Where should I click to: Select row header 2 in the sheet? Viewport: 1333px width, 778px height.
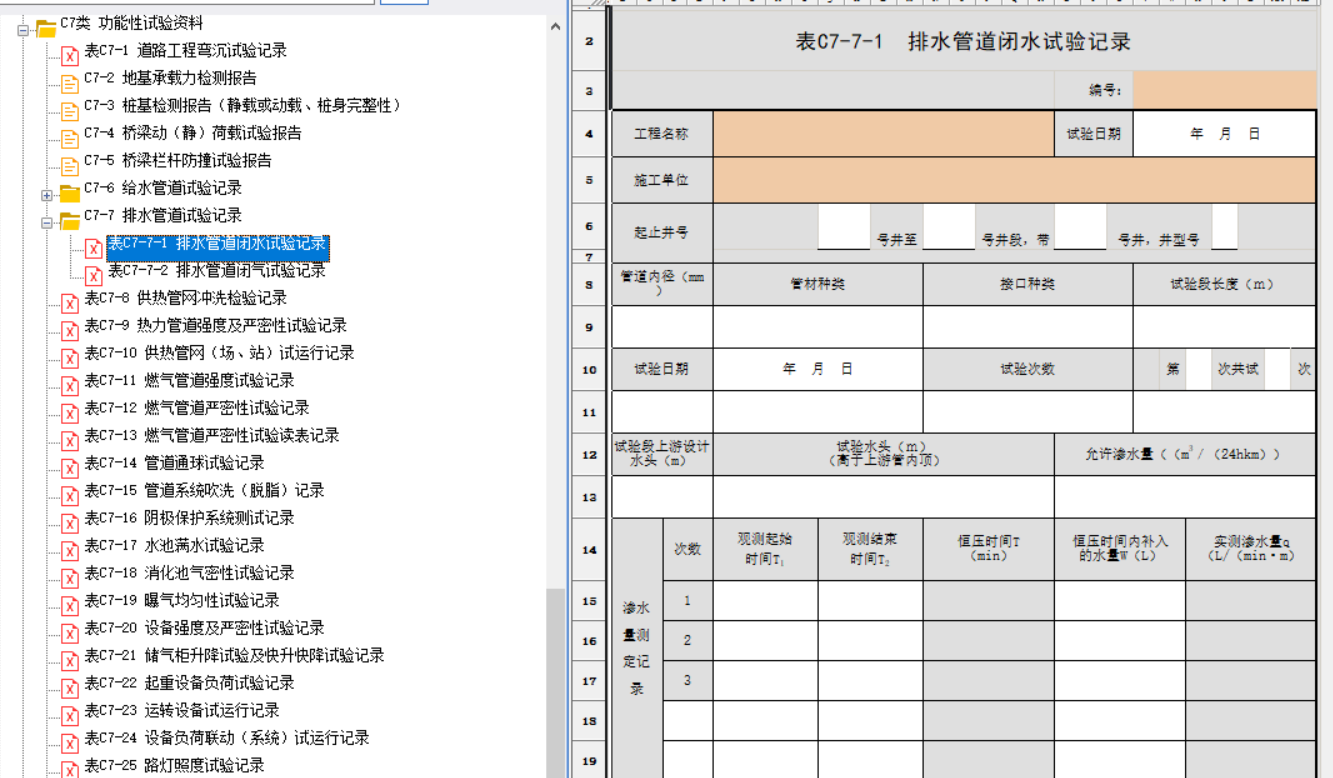tap(589, 42)
